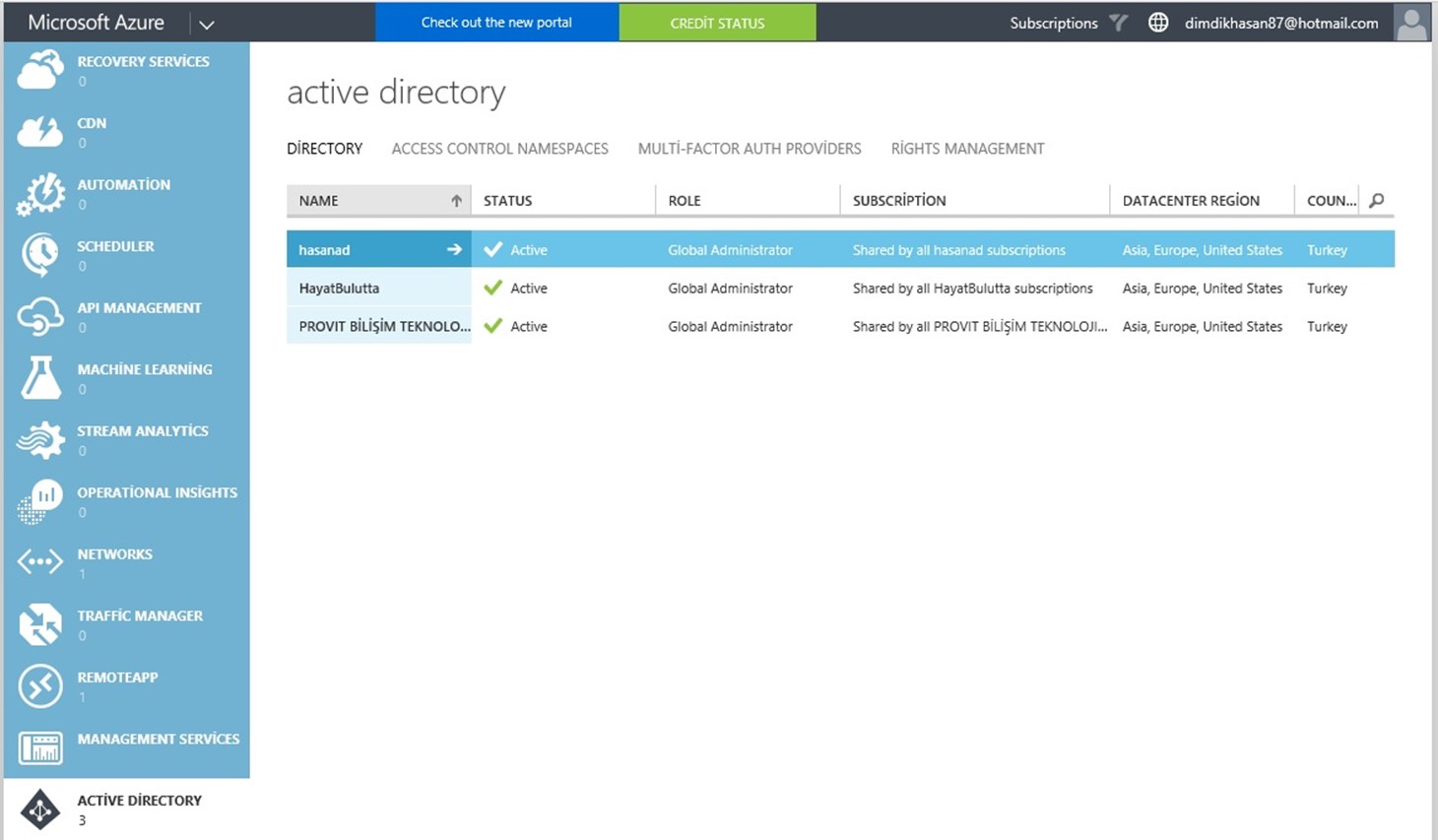The height and width of the screenshot is (840, 1438).
Task: Click Turkey in the hasanad row
Action: point(1327,250)
